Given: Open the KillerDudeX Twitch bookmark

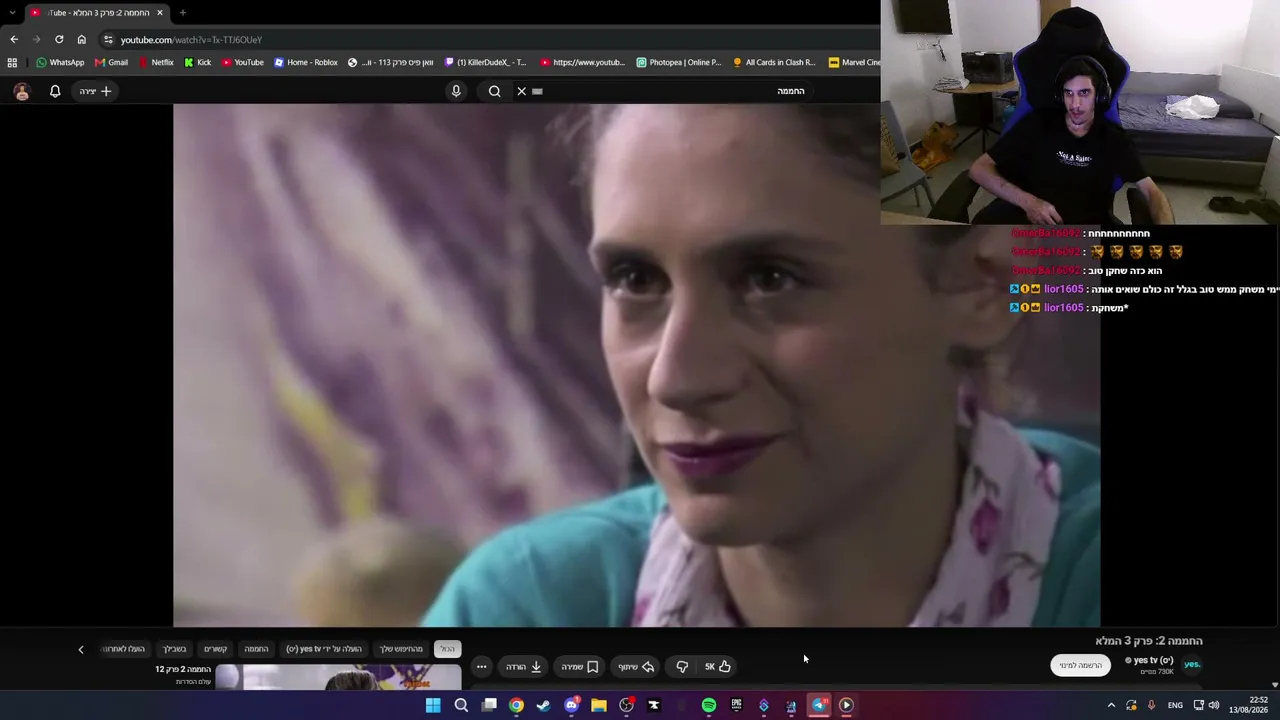Looking at the screenshot, I should (485, 62).
